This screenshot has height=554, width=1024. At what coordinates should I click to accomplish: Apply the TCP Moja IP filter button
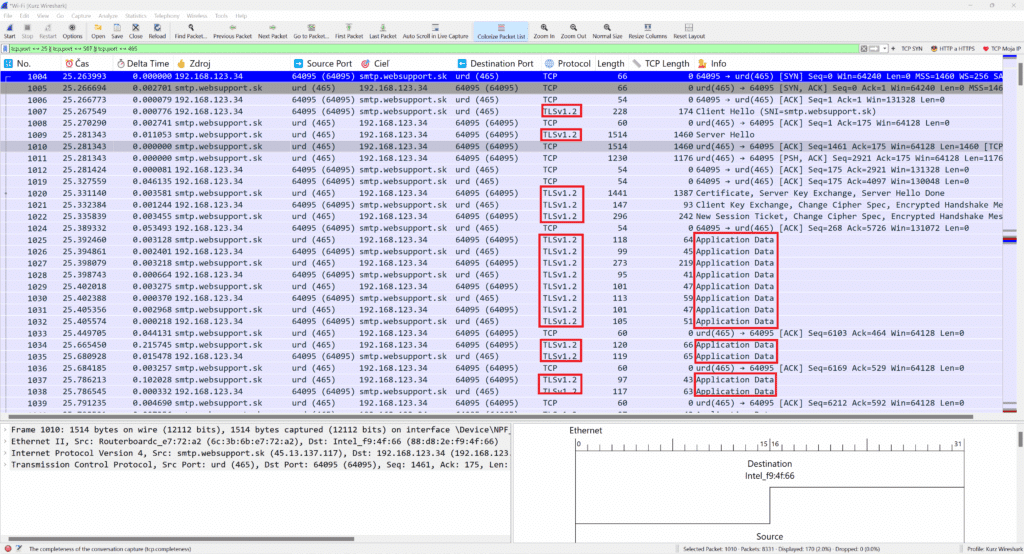(1002, 49)
